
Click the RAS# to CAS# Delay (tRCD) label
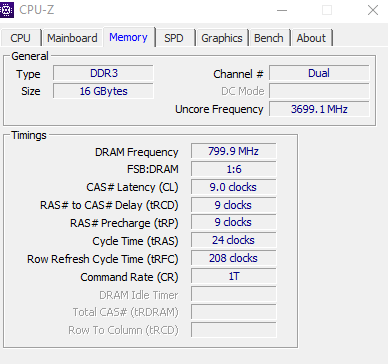coord(109,205)
